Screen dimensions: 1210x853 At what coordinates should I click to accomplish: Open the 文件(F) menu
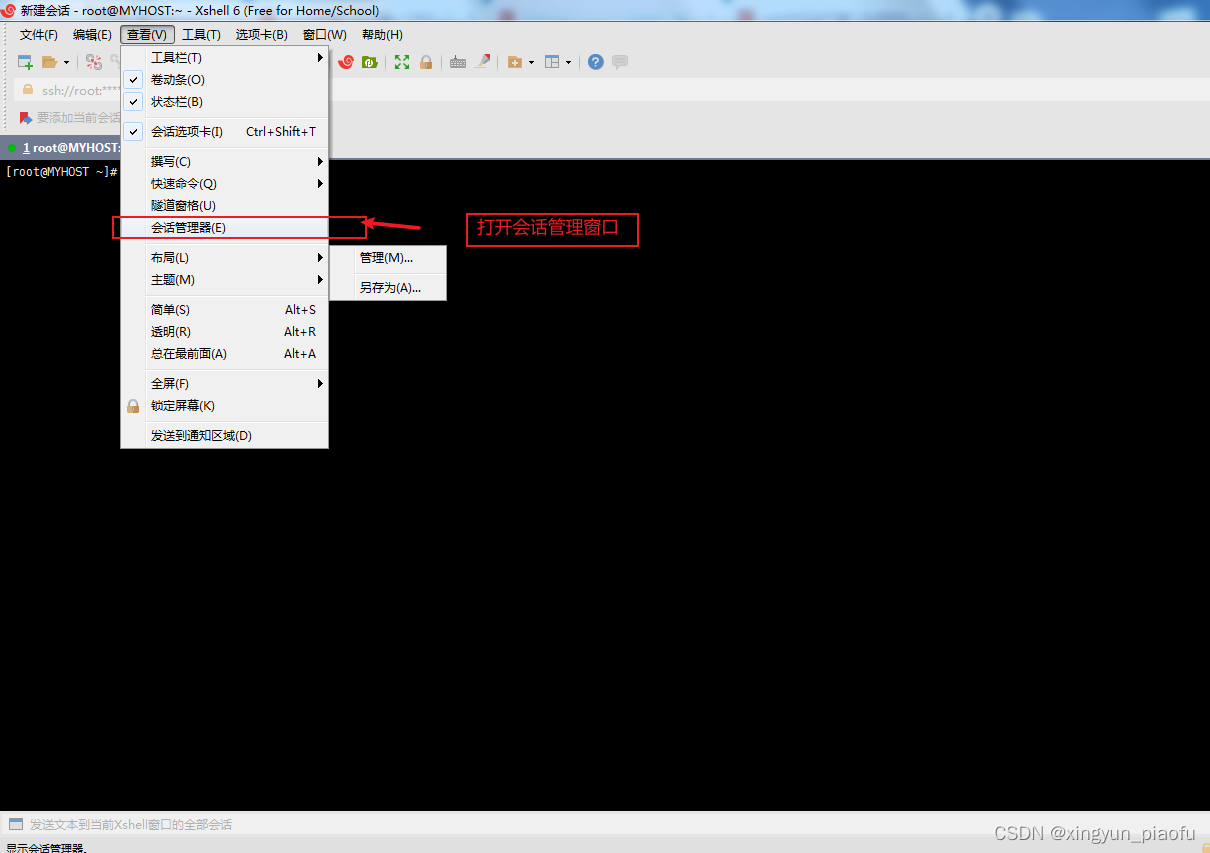(x=39, y=35)
